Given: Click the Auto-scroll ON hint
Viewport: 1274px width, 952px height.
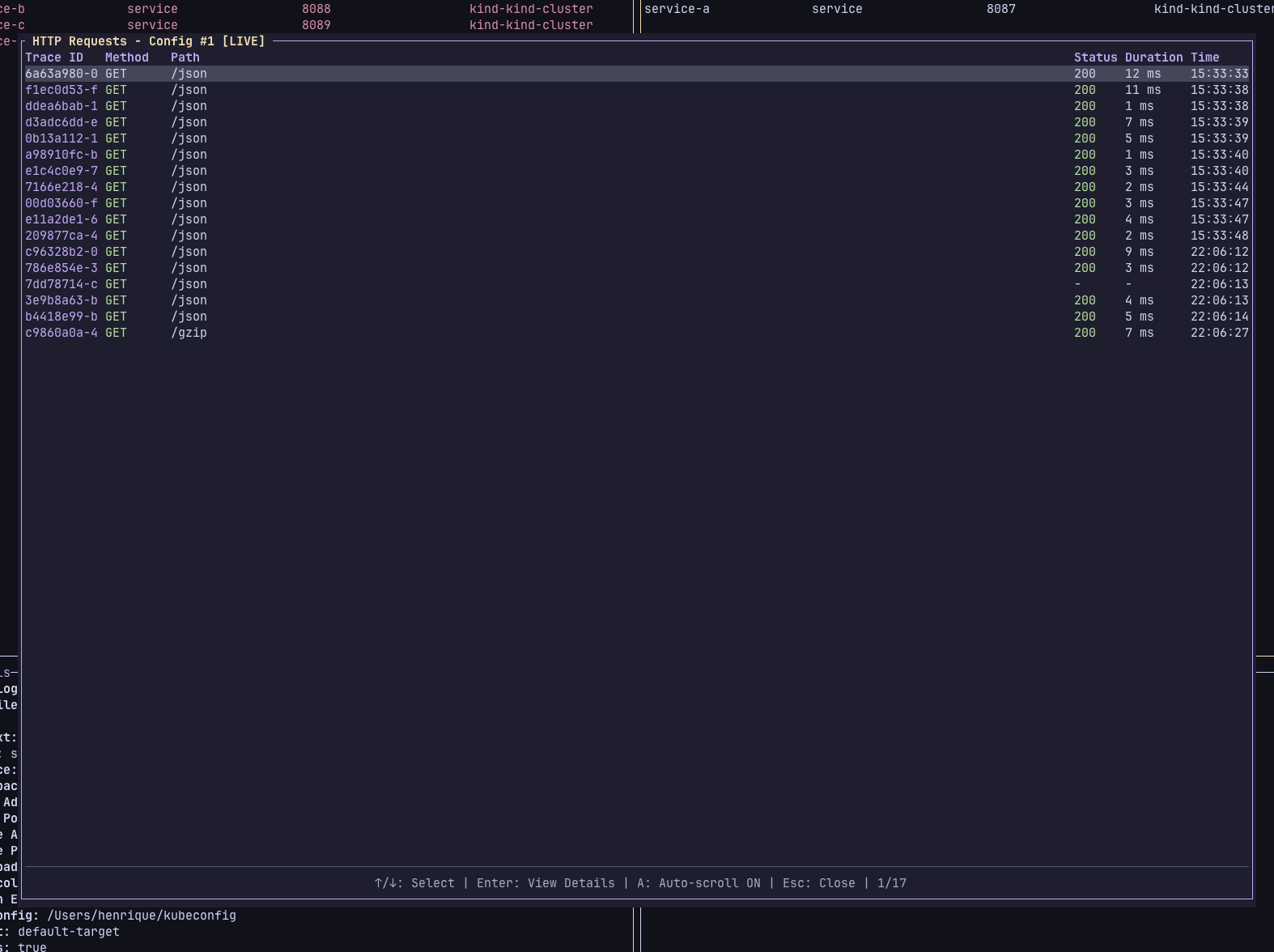Looking at the screenshot, I should click(699, 883).
